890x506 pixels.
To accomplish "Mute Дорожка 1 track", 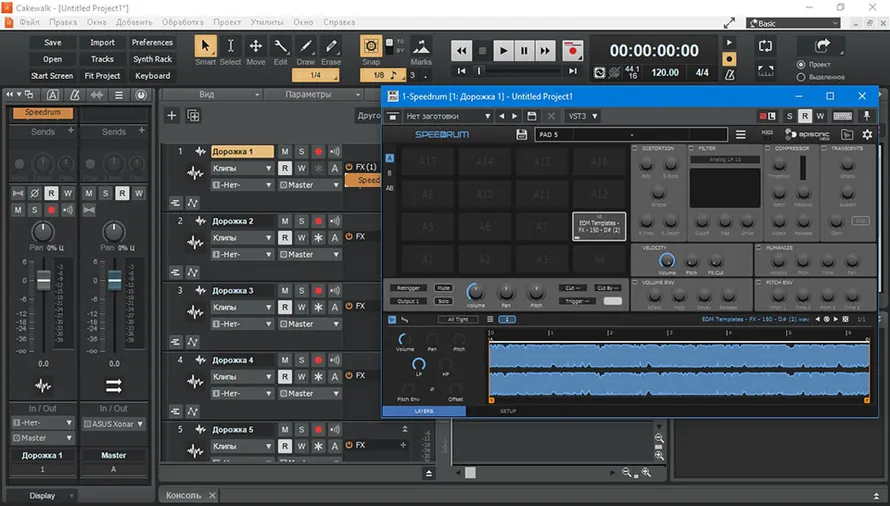I will click(285, 152).
